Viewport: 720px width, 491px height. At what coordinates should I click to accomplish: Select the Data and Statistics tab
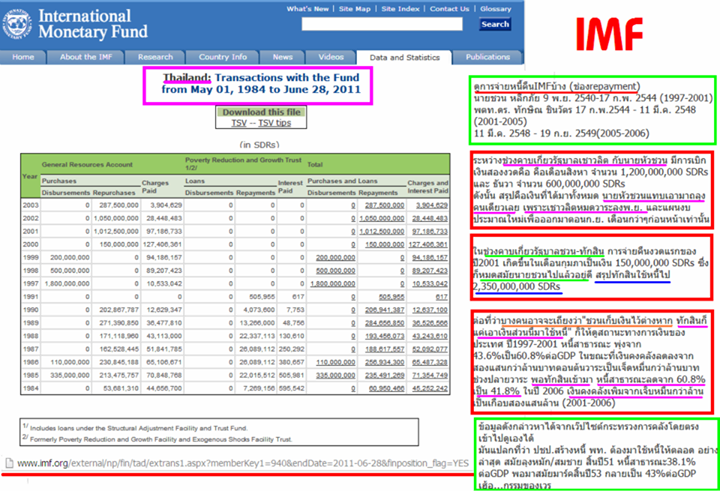click(x=405, y=57)
